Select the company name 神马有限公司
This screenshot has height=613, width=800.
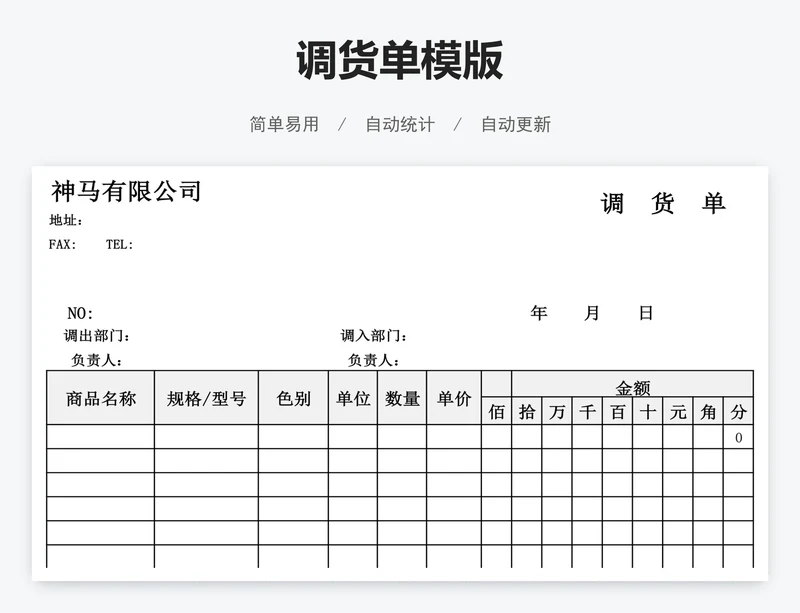tap(126, 191)
